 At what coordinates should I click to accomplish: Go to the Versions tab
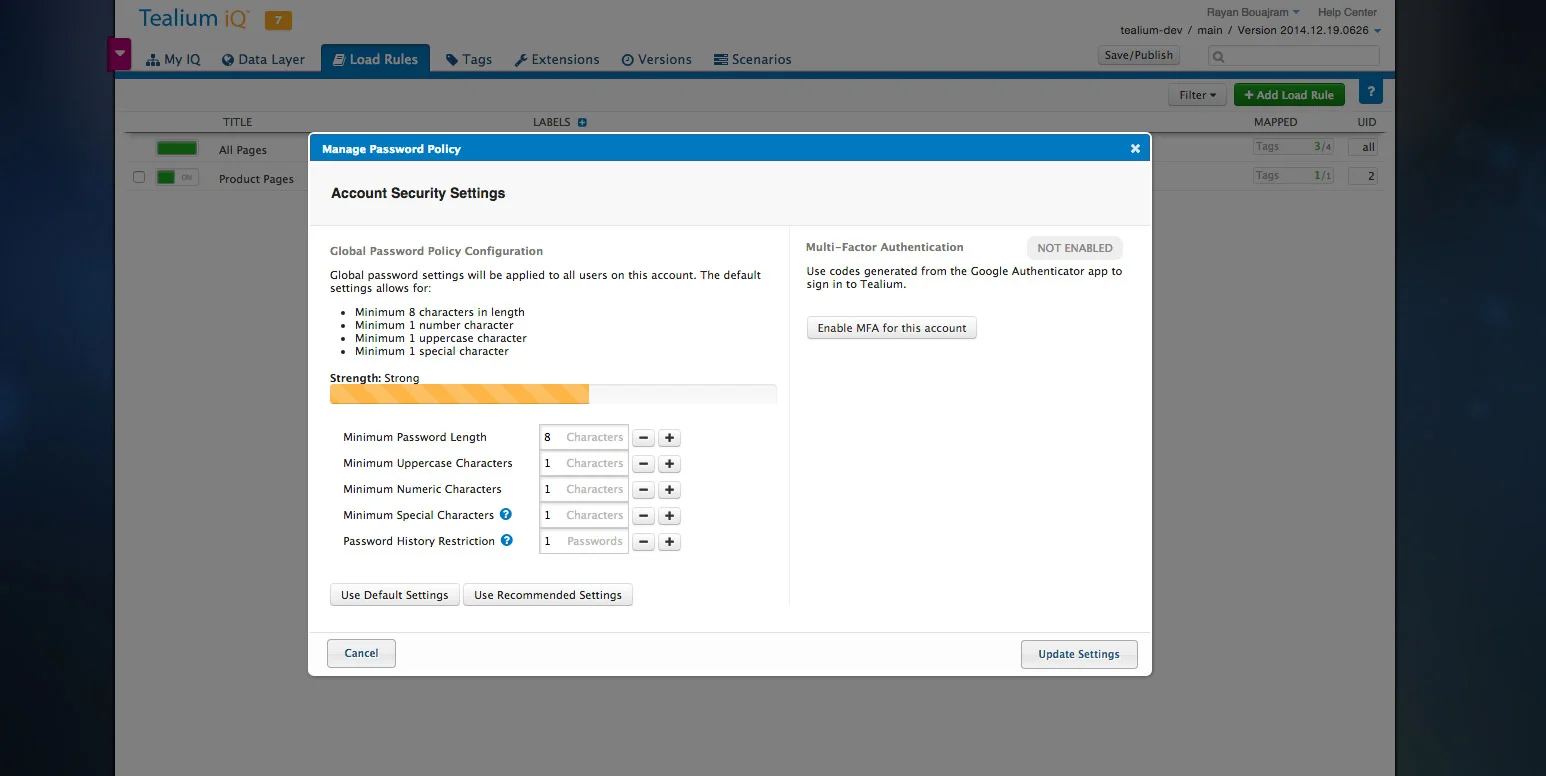tap(657, 59)
